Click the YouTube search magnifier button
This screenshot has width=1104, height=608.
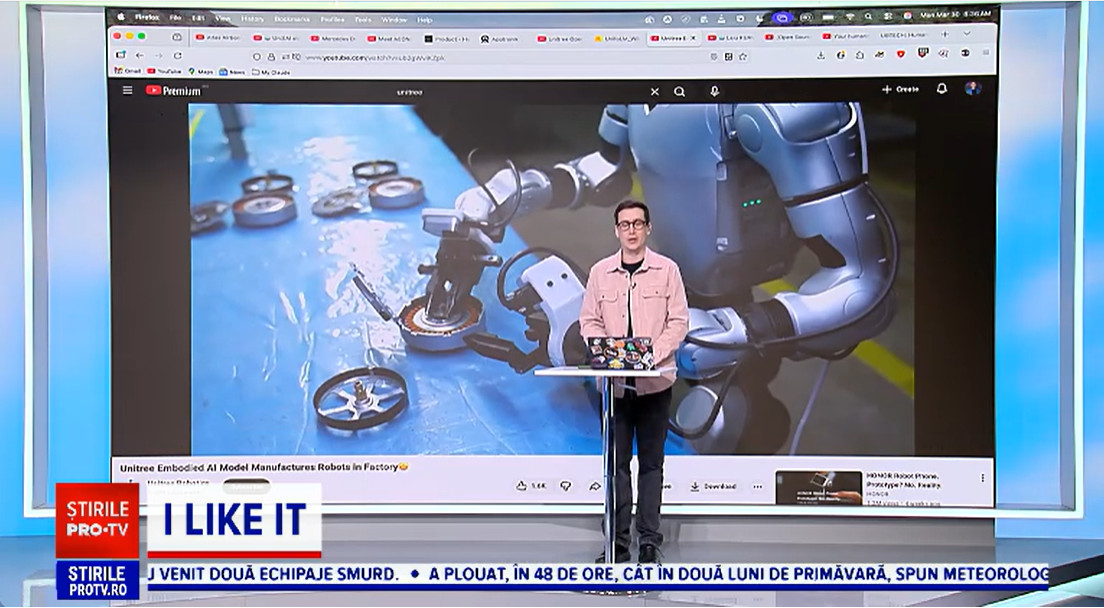680,91
